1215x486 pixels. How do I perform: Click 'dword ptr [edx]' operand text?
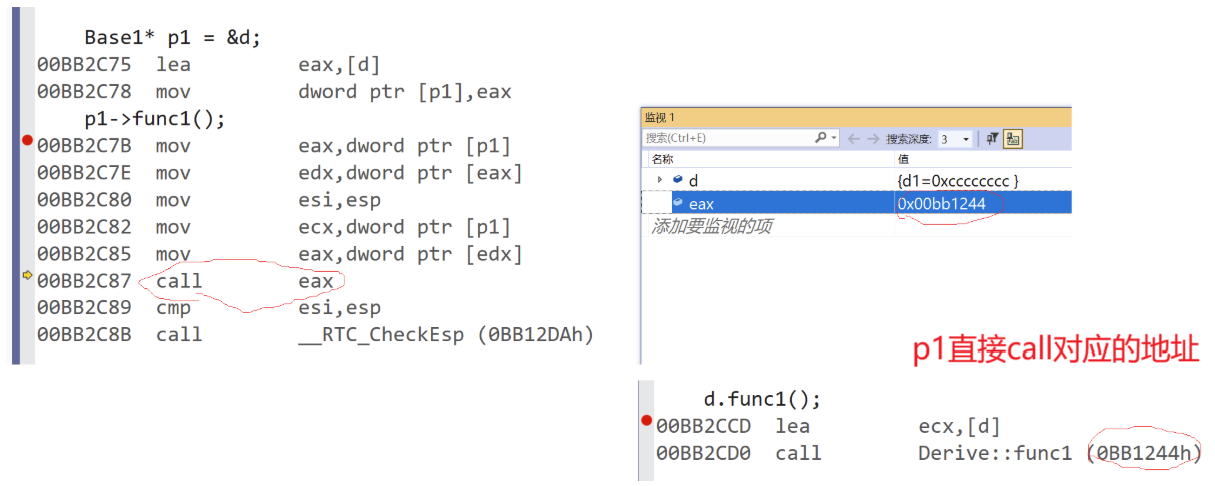click(434, 254)
